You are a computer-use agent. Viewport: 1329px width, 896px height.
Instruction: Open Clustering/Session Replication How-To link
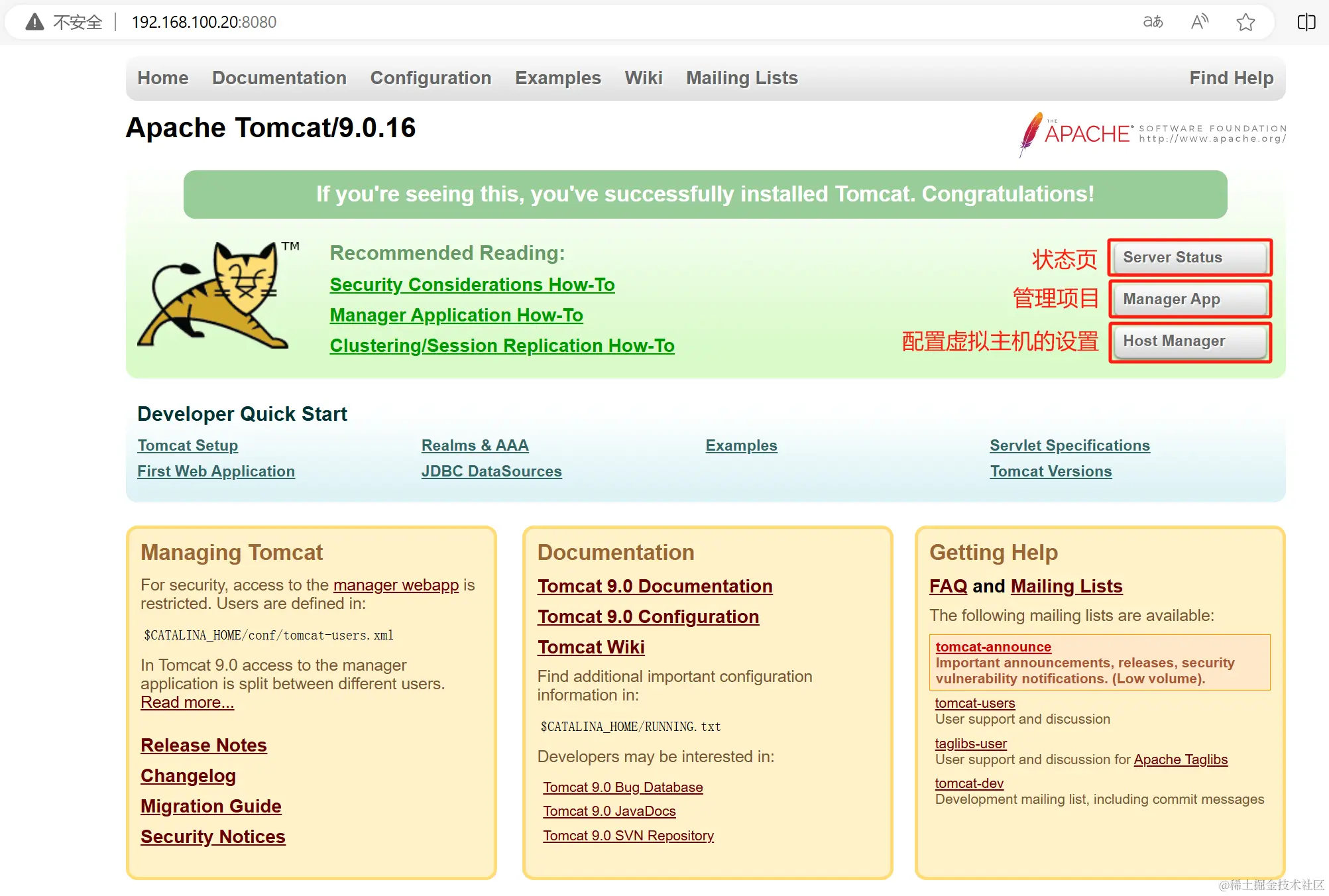click(x=502, y=346)
